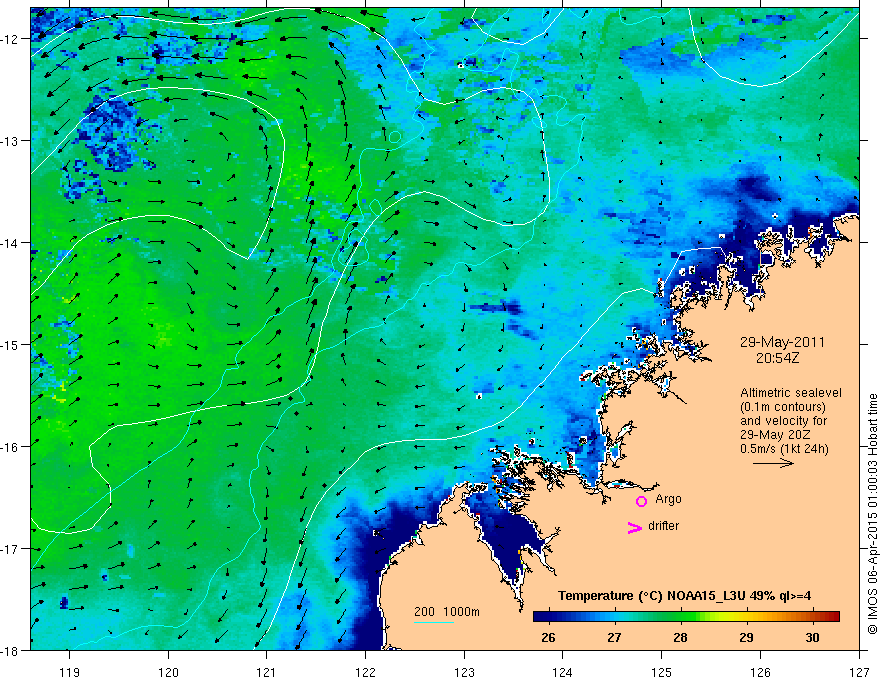The image size is (880, 680).
Task: Click the longitude axis label 119
Action: [x=70, y=672]
